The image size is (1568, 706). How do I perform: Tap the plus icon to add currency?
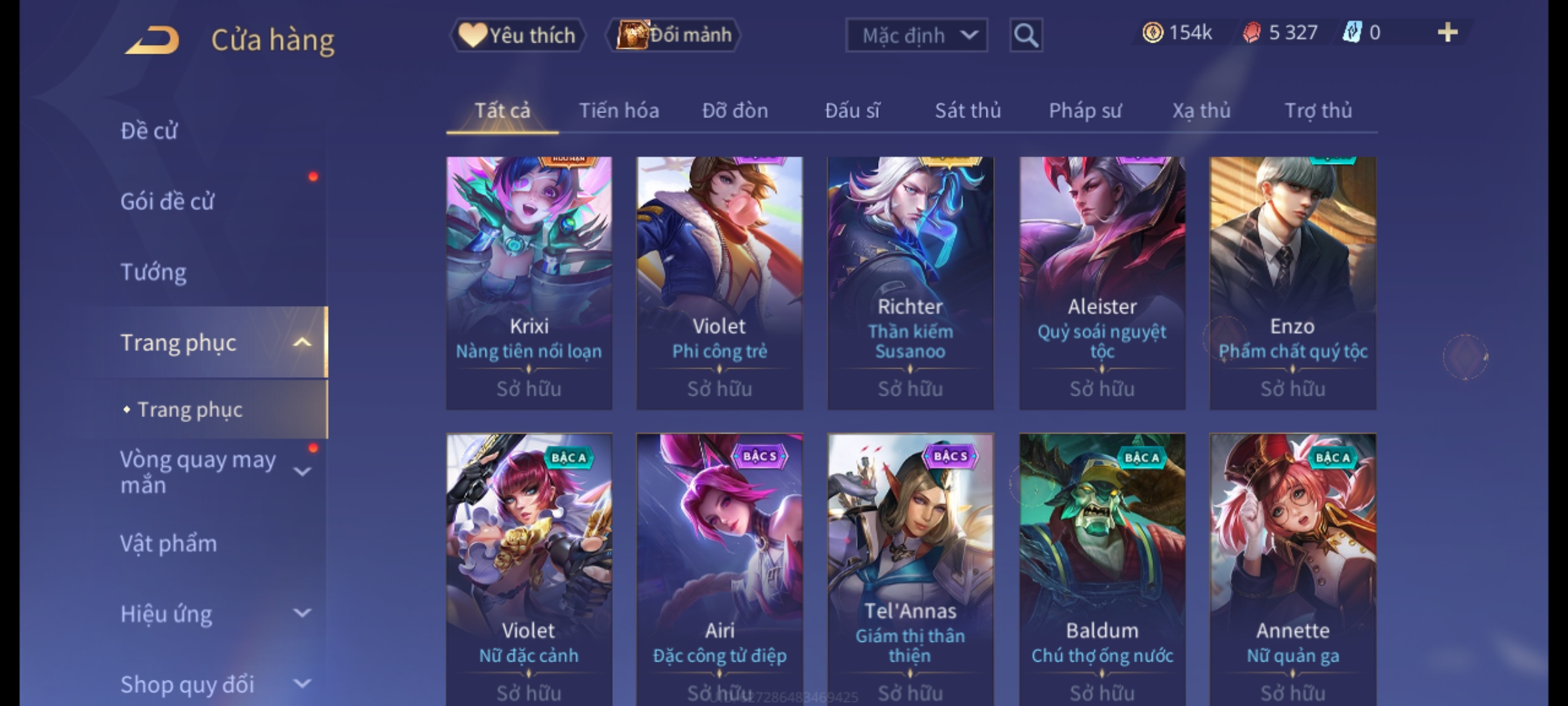coord(1448,33)
